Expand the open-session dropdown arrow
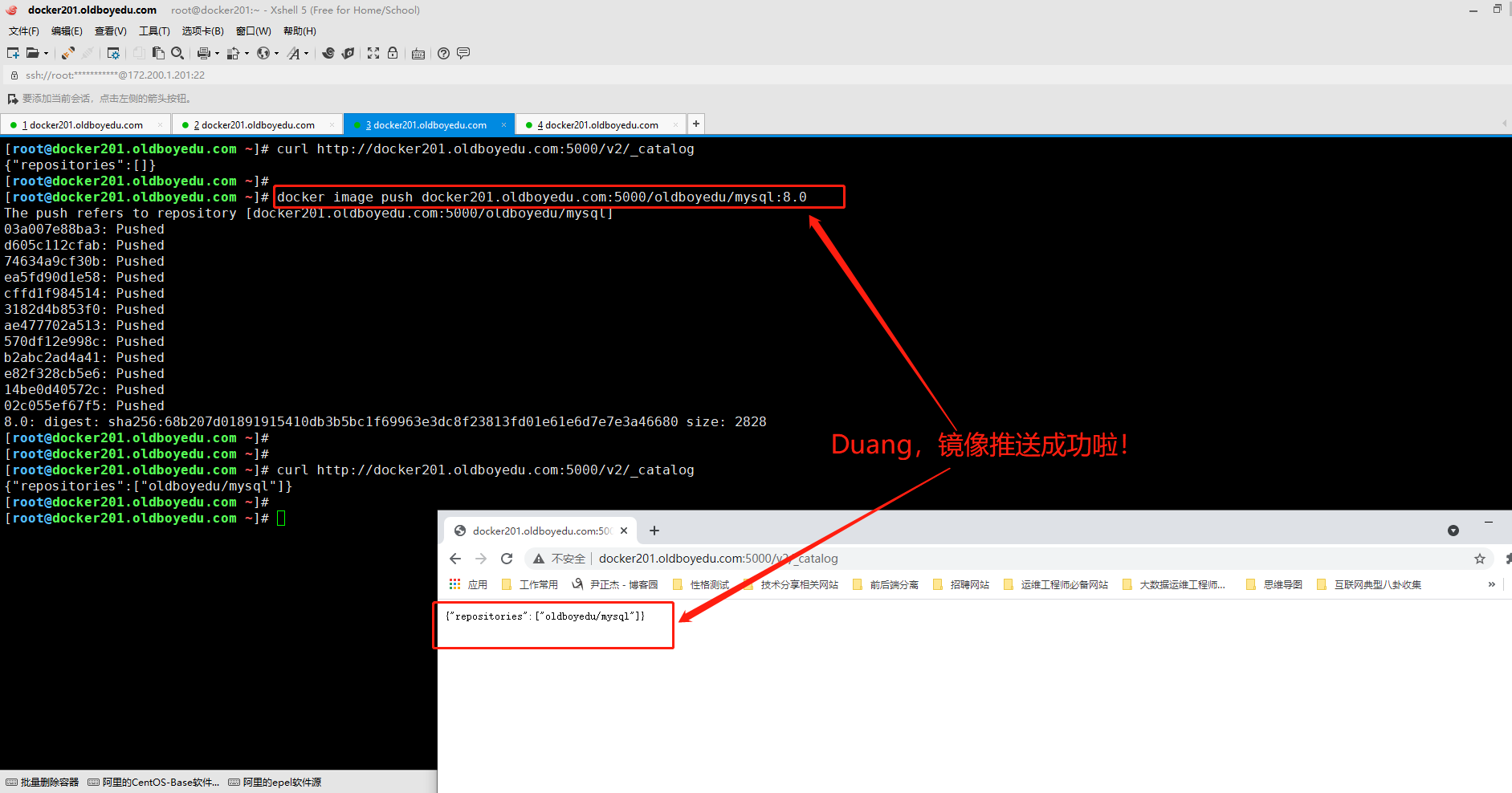 [47, 53]
